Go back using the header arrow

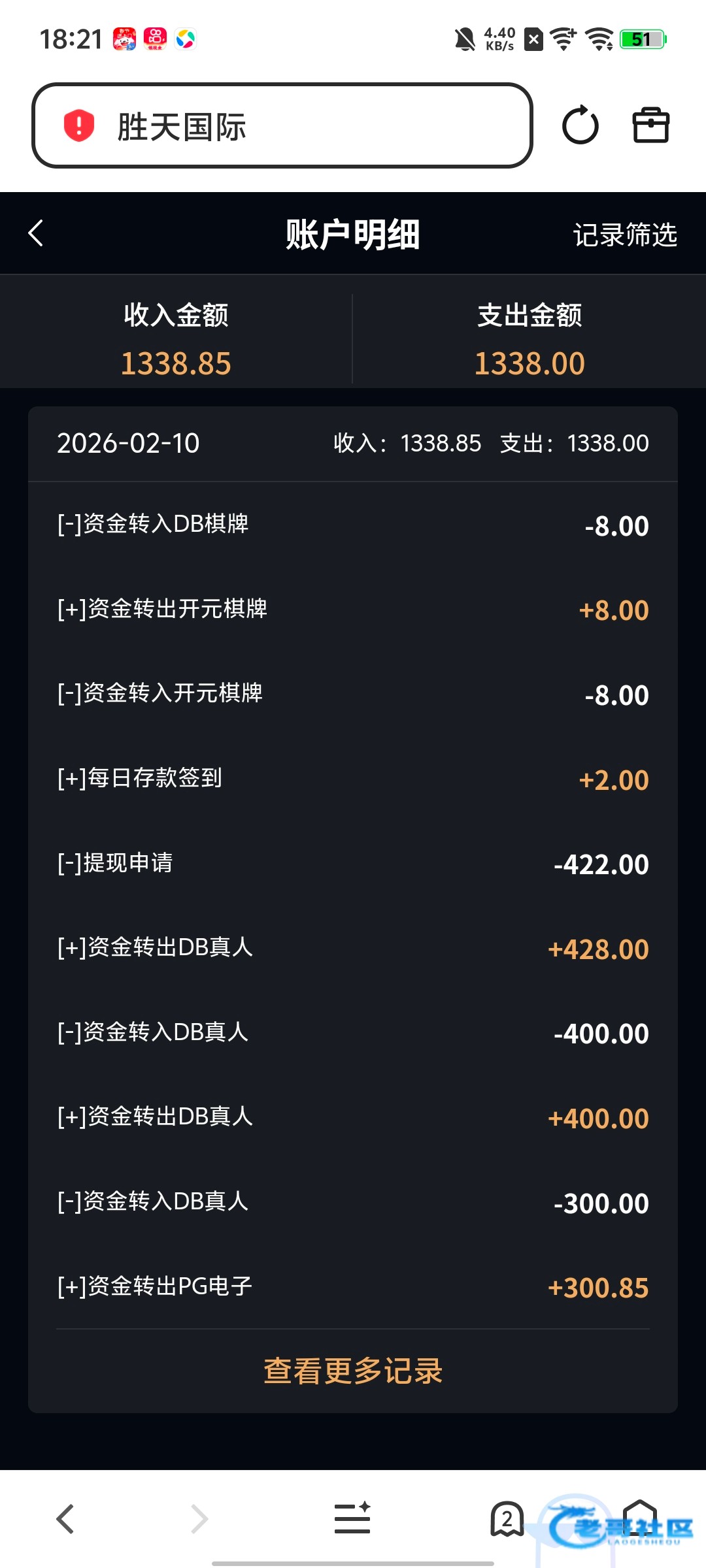click(36, 233)
